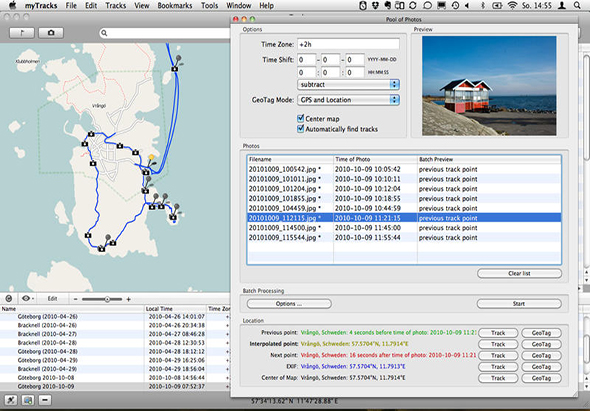Screen dimensions: 590x411
Task: Toggle the Center map checkbox
Action: [x=301, y=119]
